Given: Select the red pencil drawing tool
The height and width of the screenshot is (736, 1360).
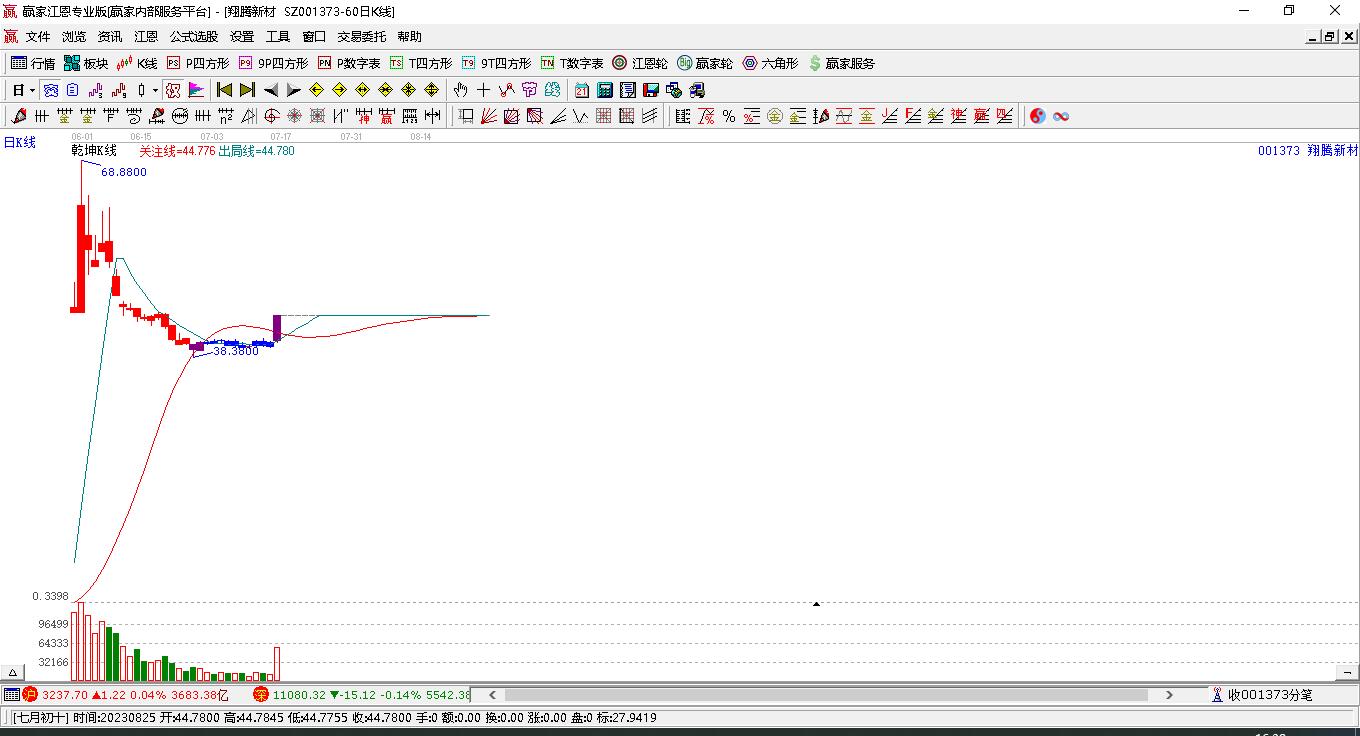Looking at the screenshot, I should 19,116.
